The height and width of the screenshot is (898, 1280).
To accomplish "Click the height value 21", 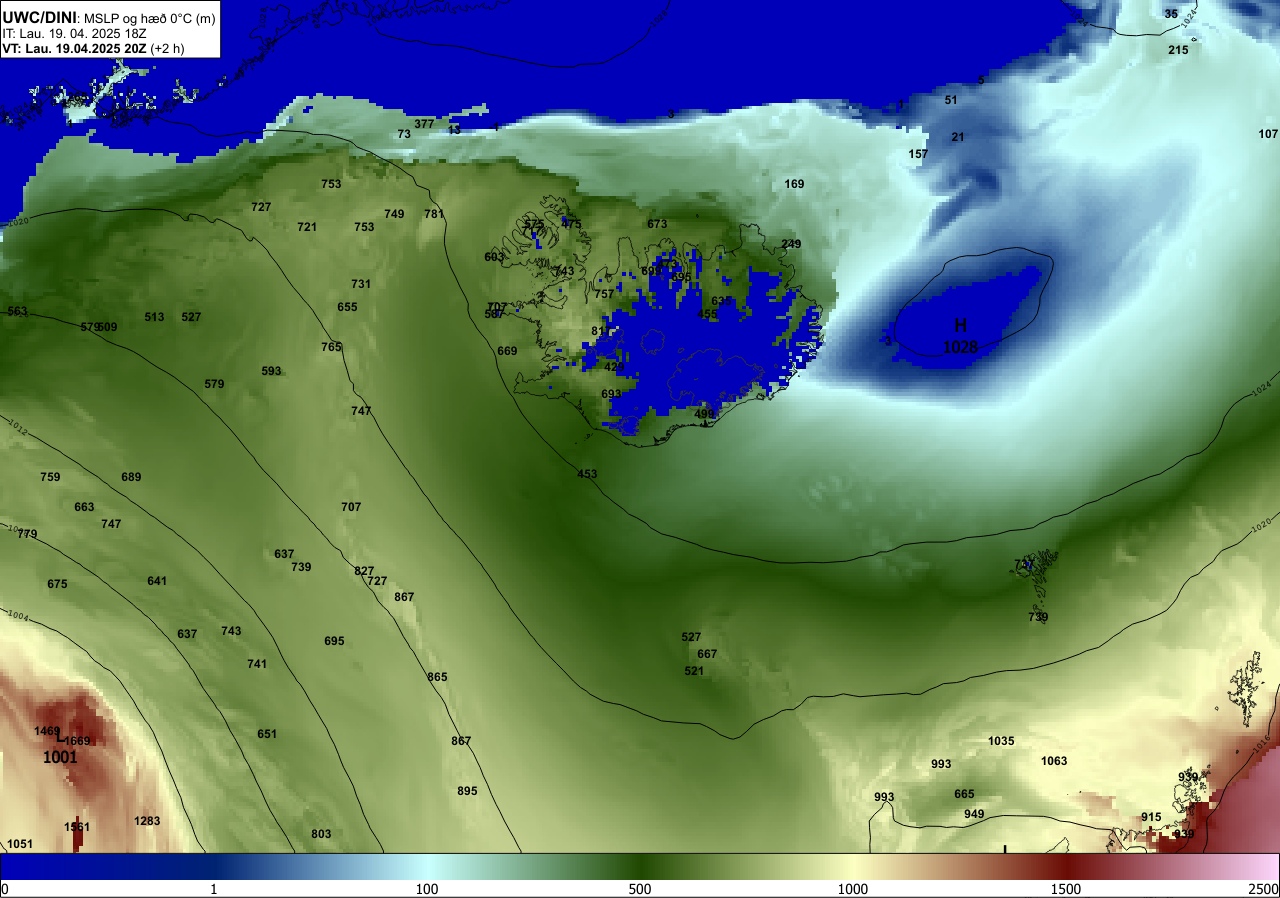I will pyautogui.click(x=958, y=137).
